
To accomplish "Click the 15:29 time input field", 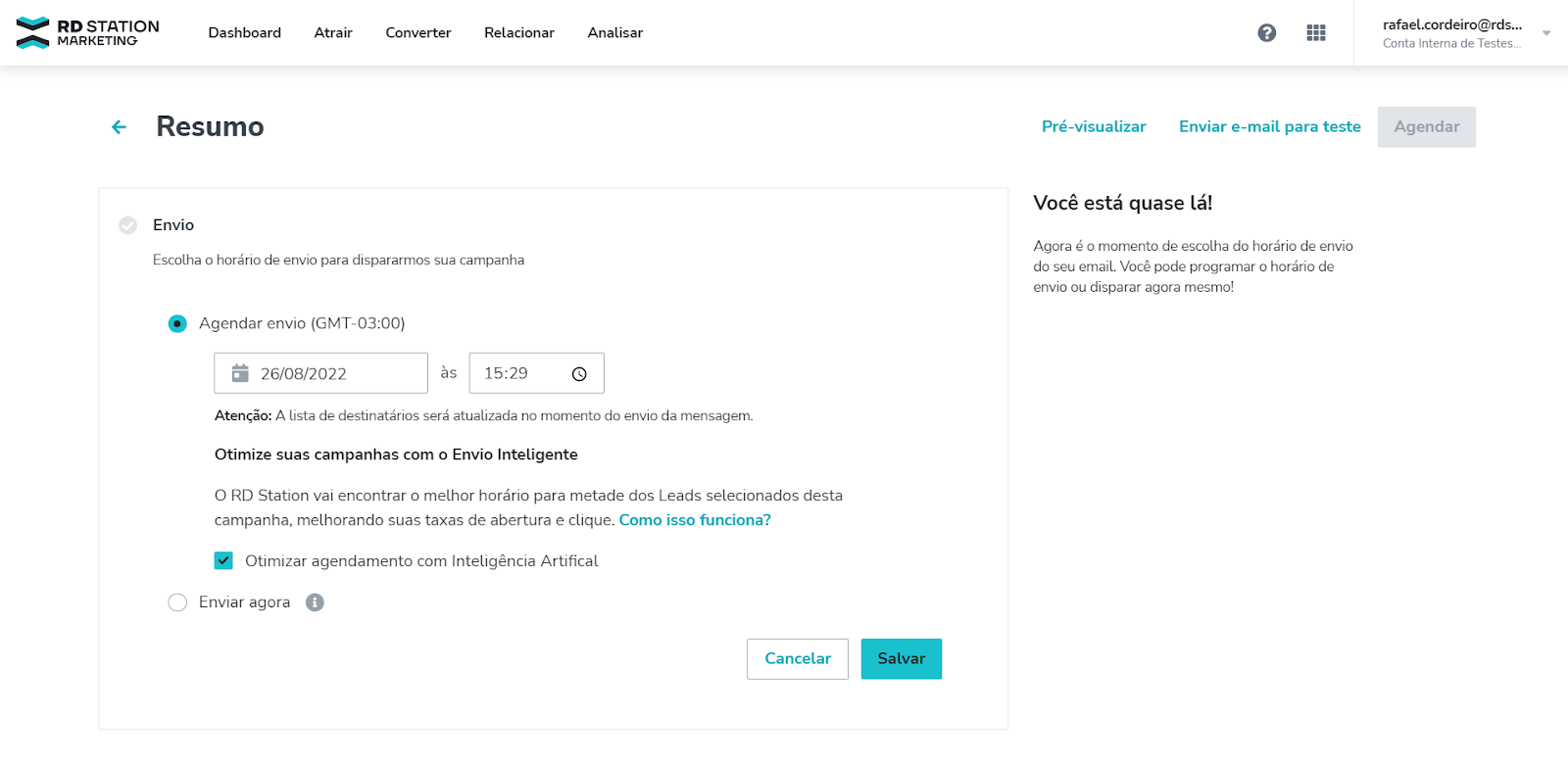I will tap(519, 373).
